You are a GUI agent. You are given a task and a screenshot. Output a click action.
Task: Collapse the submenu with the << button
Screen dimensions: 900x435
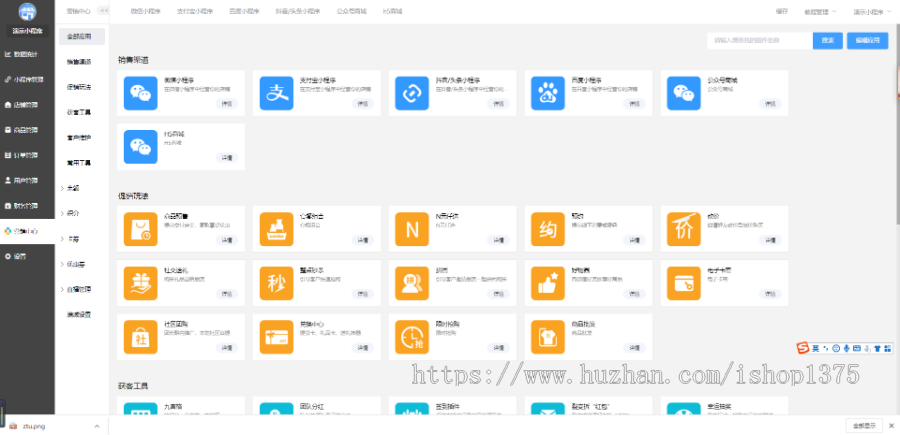(103, 10)
